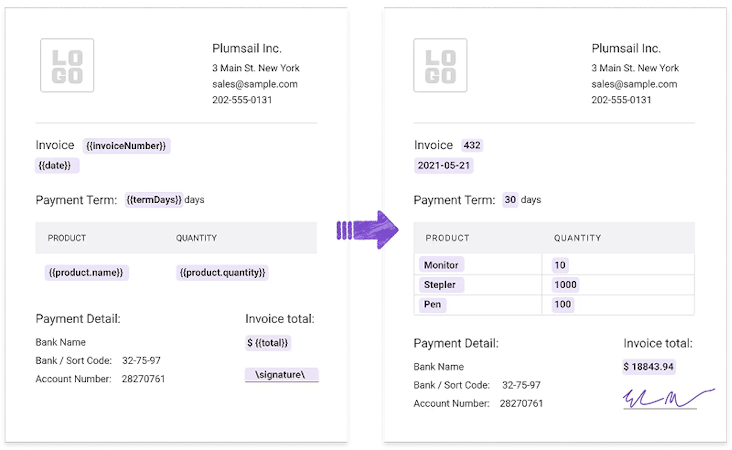This screenshot has height=450, width=732.
Task: Select the {{product.name}} template token
Action: pyautogui.click(x=88, y=272)
